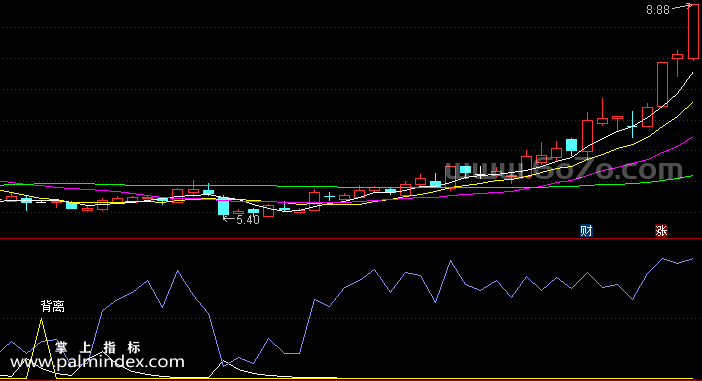Click the arrow beside the 5.40 label
Image resolution: width=702 pixels, height=381 pixels.
pyautogui.click(x=229, y=219)
